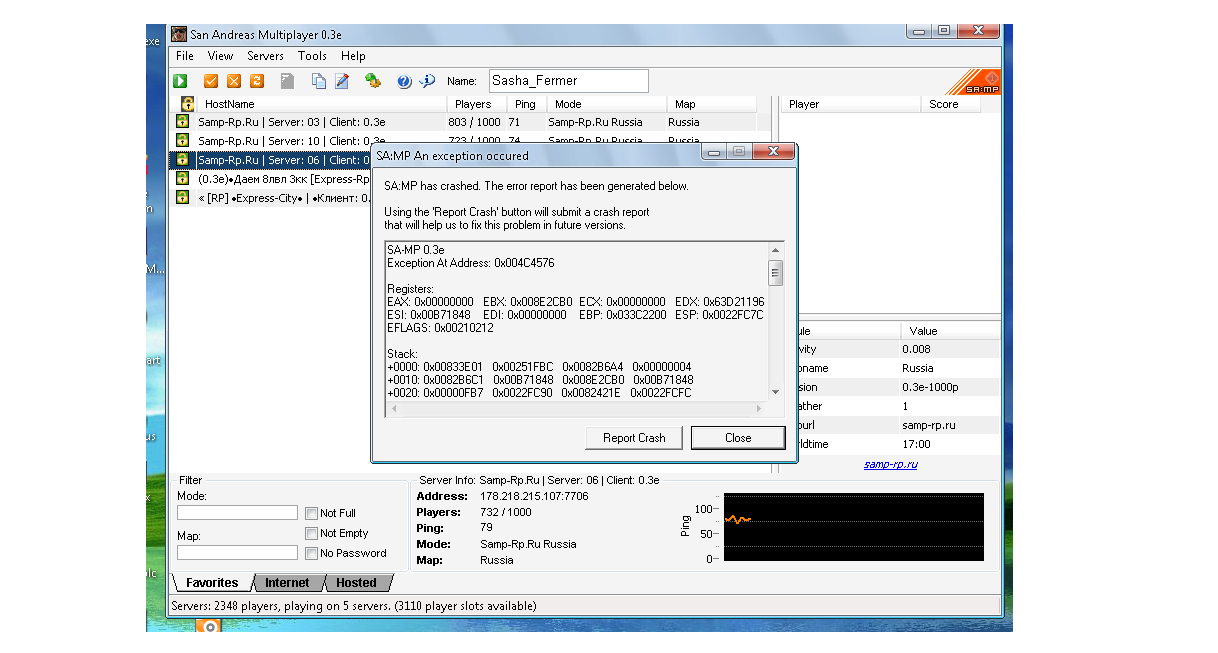Toggle the No Password filter checkbox
This screenshot has height=653, width=1218.
pos(311,553)
